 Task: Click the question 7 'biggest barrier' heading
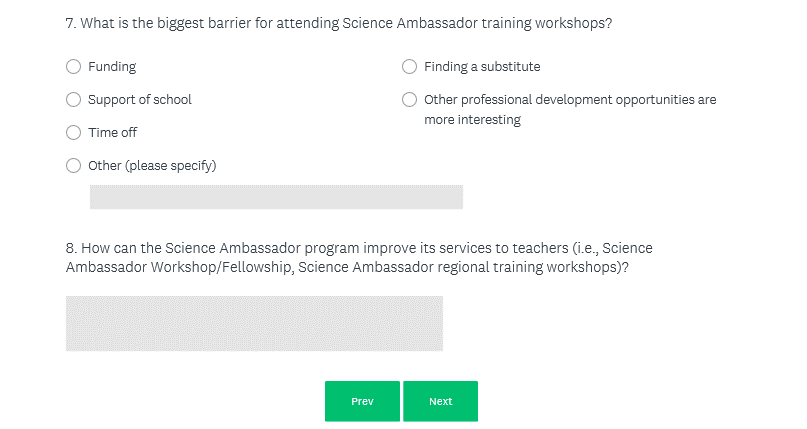pyautogui.click(x=338, y=23)
